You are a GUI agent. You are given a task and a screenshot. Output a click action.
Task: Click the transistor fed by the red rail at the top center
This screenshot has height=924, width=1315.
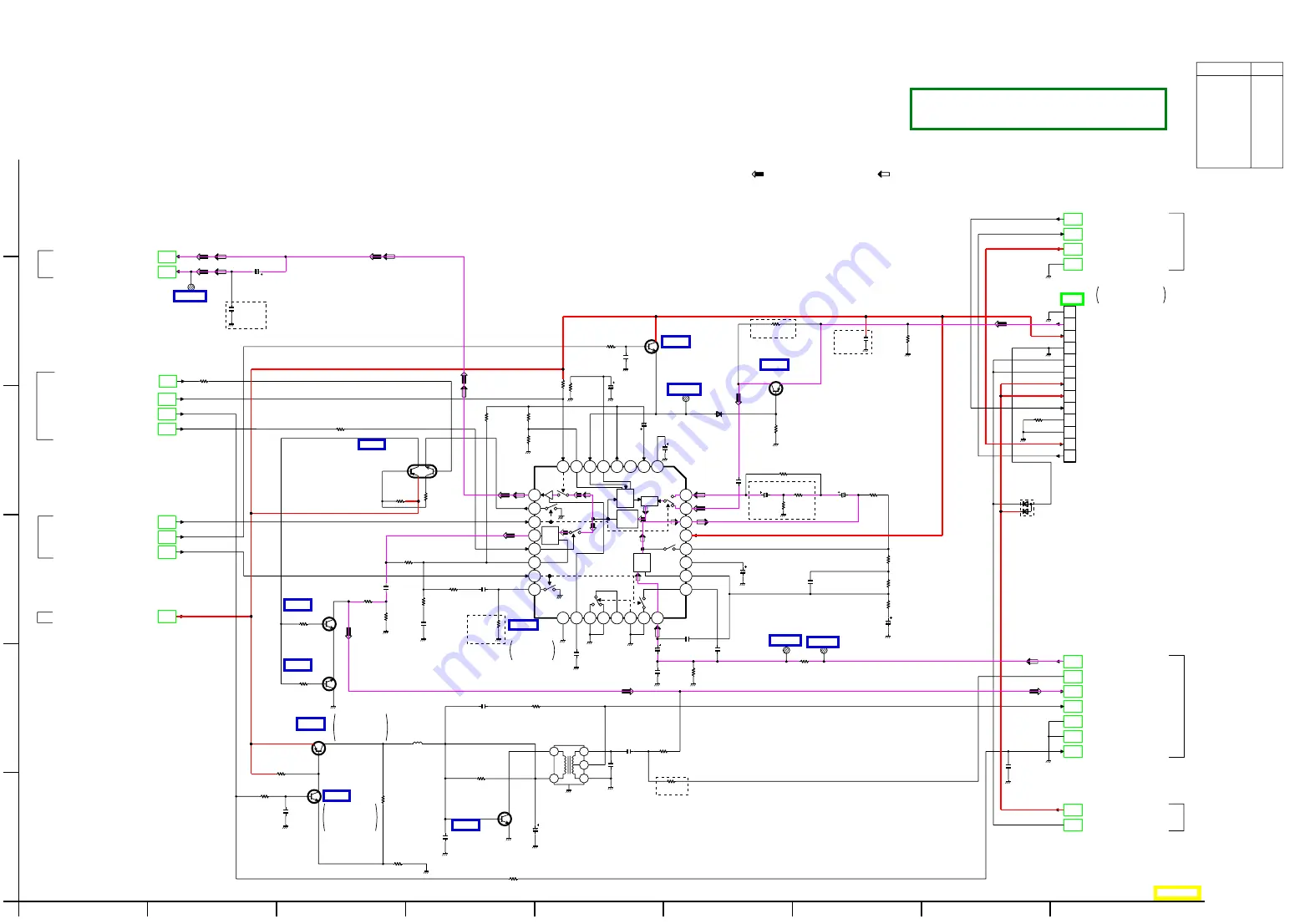652,347
